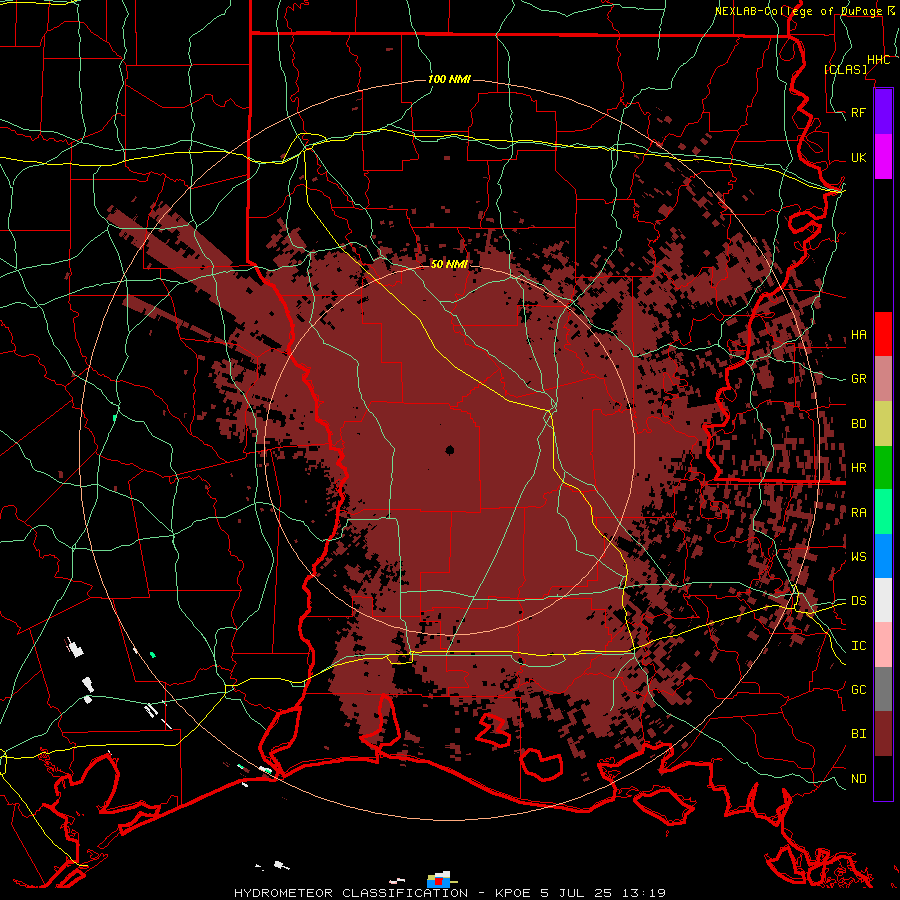Select the GR pink legend swatch
The width and height of the screenshot is (900, 900).
(883, 378)
